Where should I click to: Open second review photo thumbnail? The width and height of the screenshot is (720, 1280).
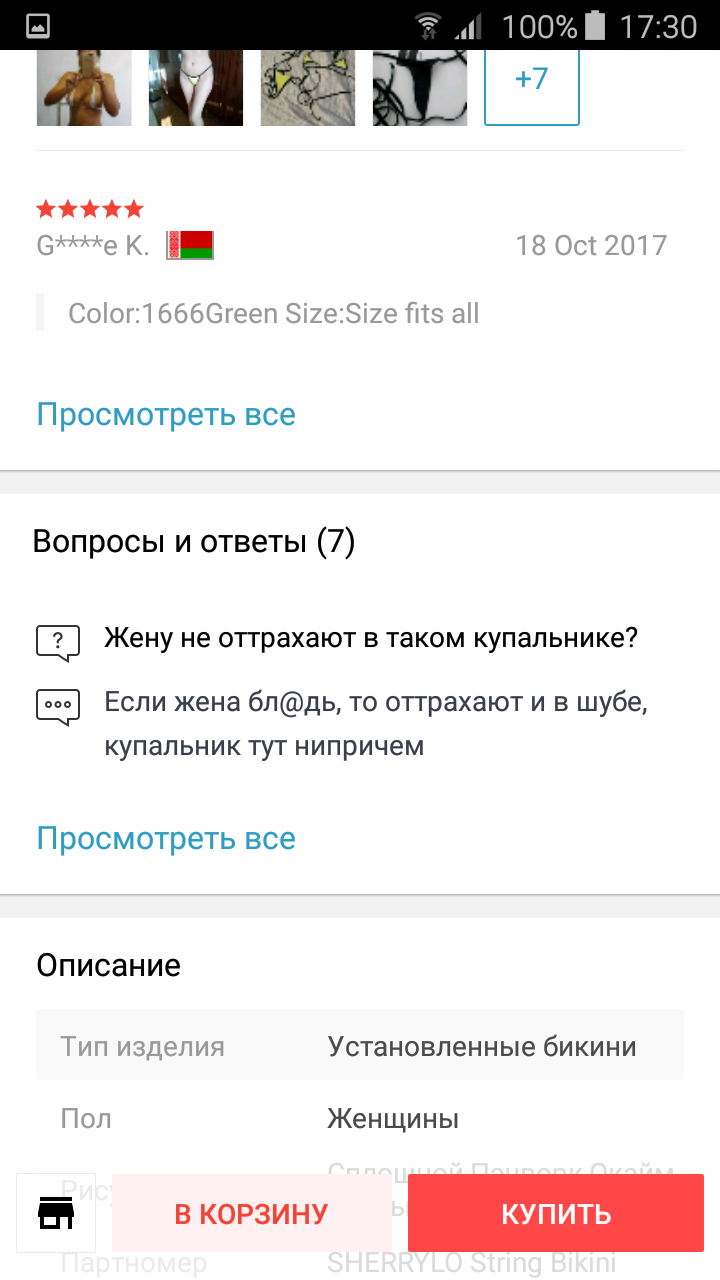tap(196, 88)
